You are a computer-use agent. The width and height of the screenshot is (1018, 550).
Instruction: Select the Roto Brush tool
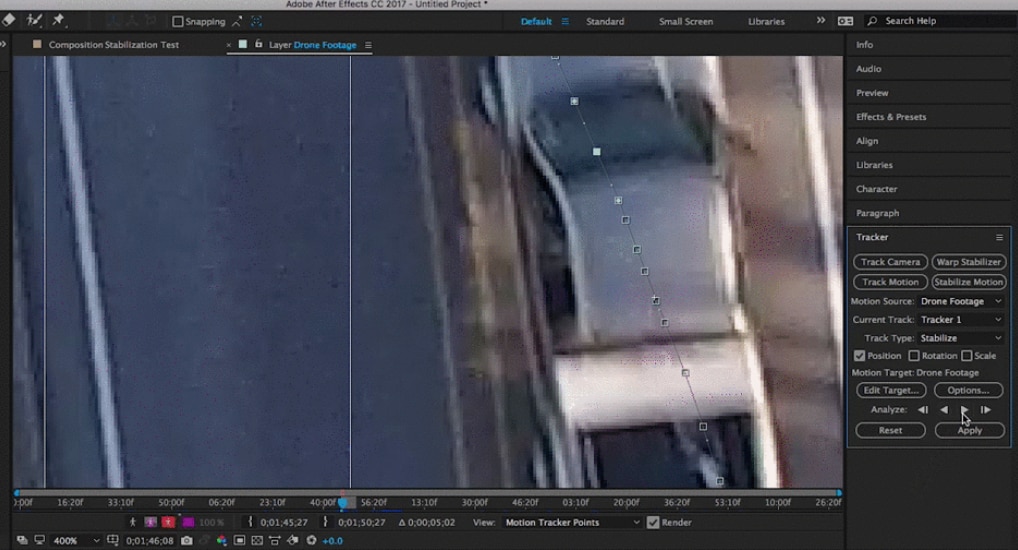point(34,20)
